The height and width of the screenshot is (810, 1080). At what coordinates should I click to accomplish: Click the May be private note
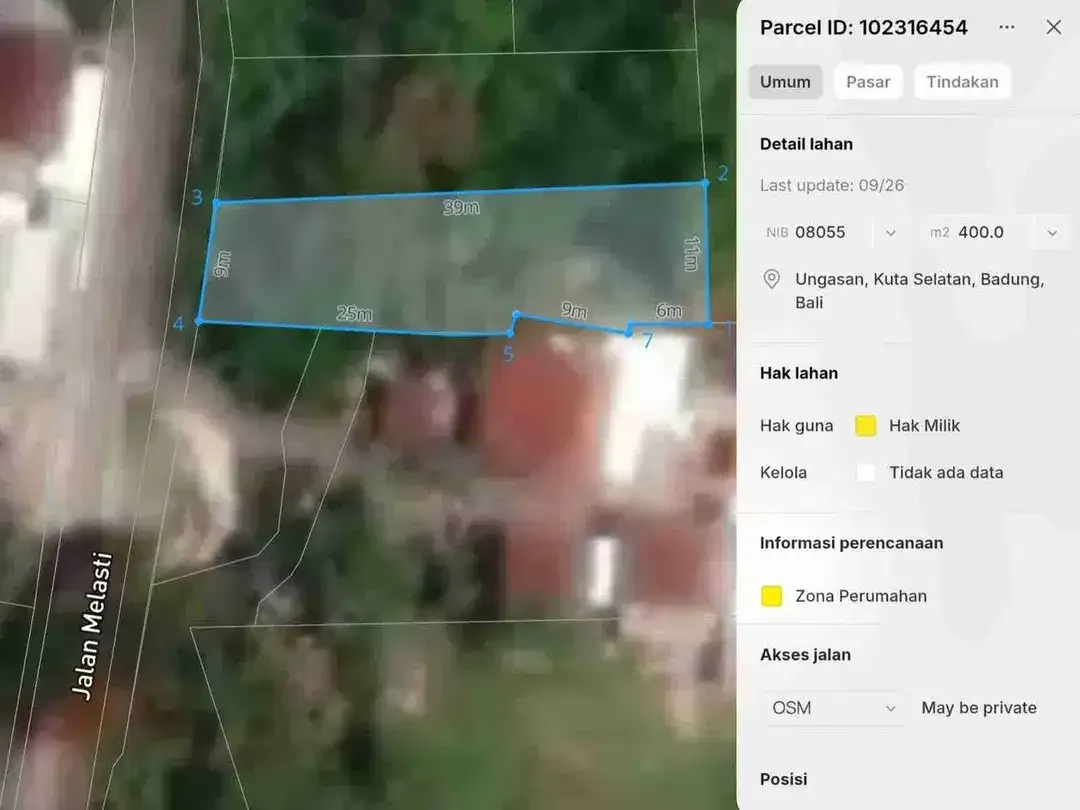click(979, 708)
